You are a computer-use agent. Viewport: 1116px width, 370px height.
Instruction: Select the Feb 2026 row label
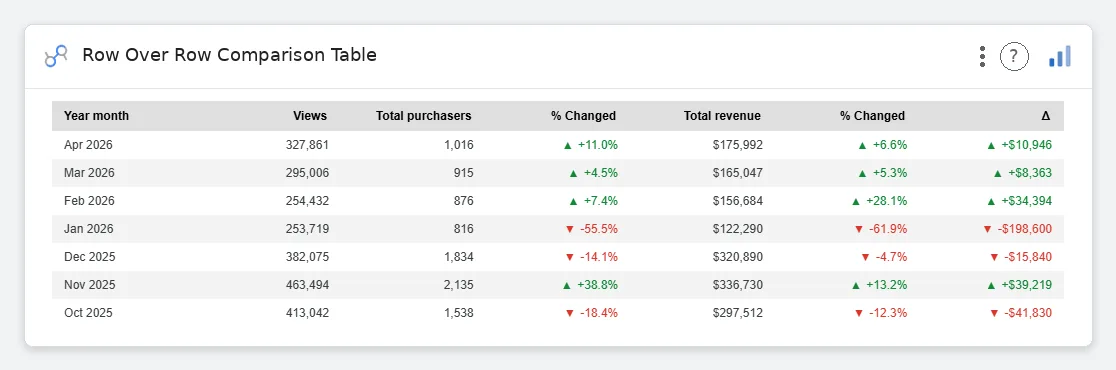pyautogui.click(x=89, y=201)
